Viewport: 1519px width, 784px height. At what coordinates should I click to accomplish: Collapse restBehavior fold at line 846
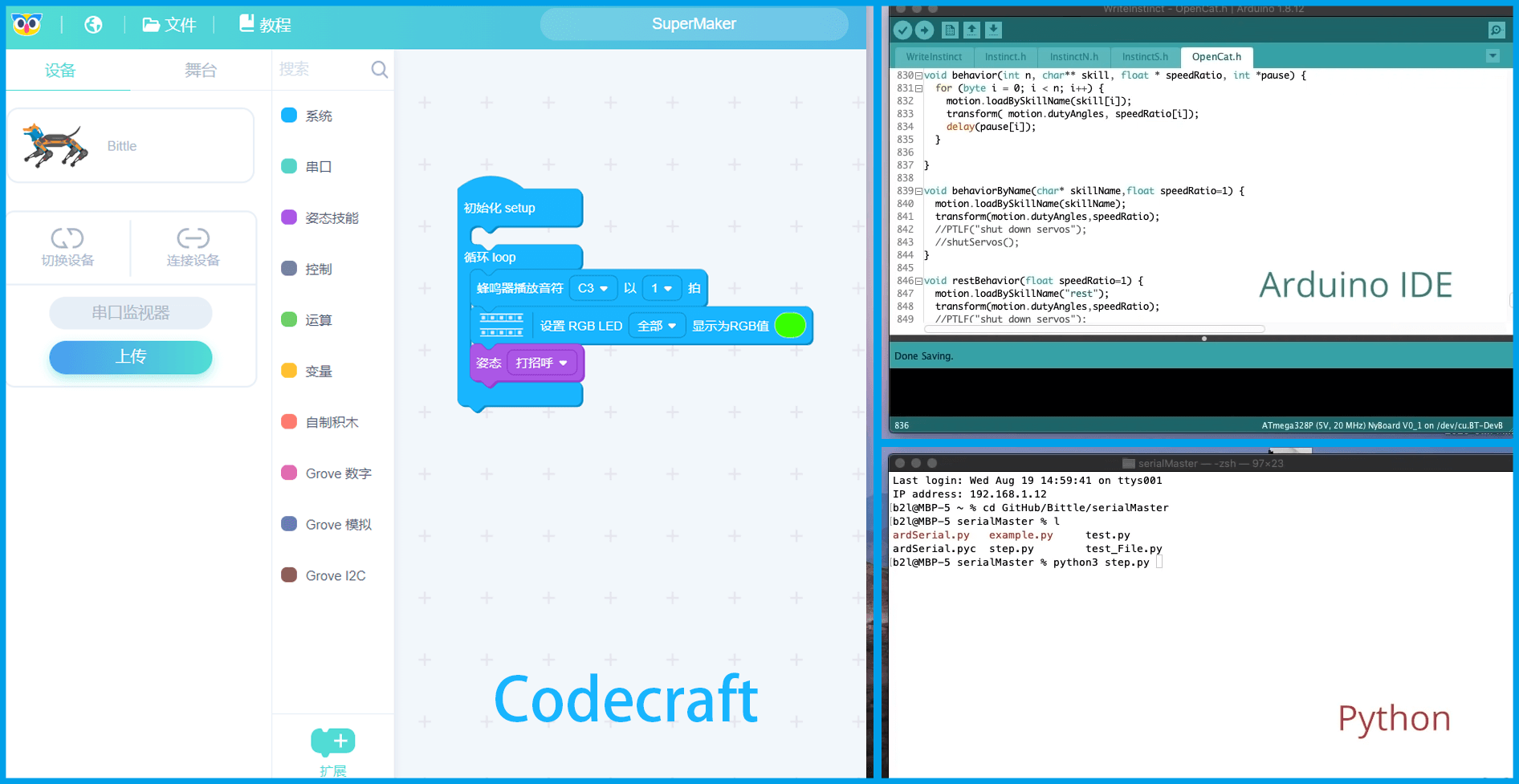tap(919, 281)
